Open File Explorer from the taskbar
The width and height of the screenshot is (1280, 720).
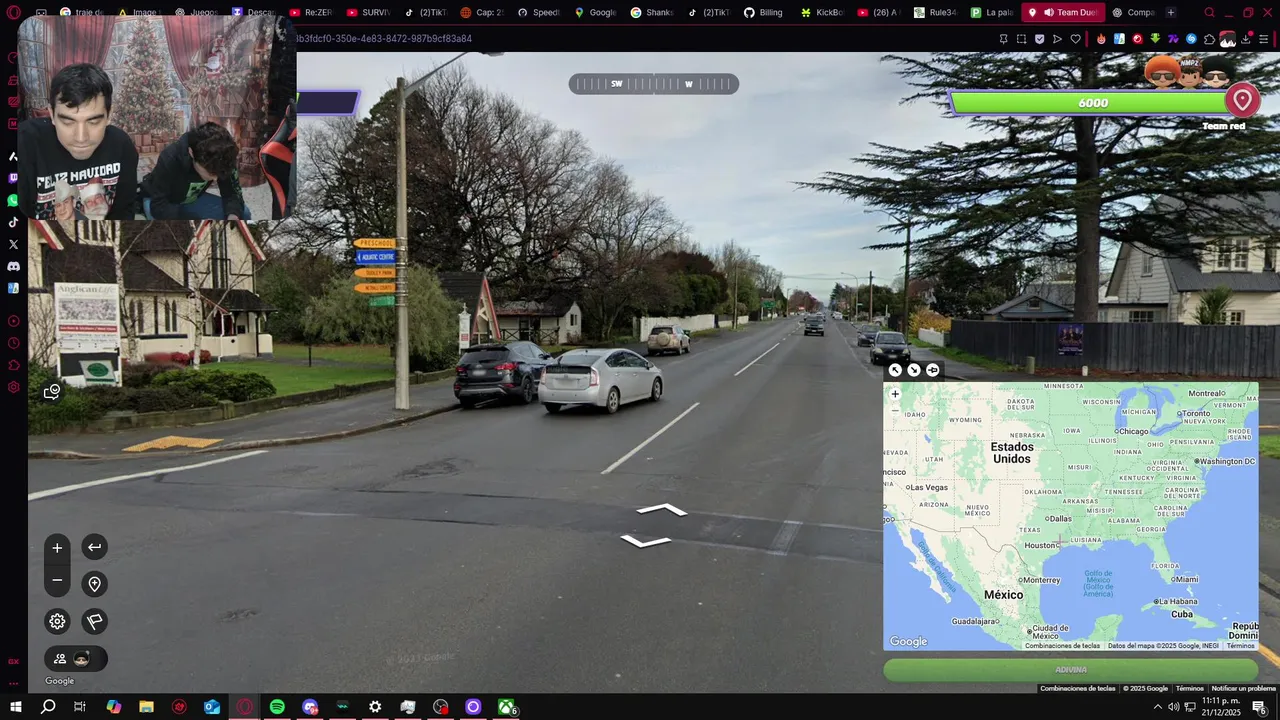click(x=146, y=707)
